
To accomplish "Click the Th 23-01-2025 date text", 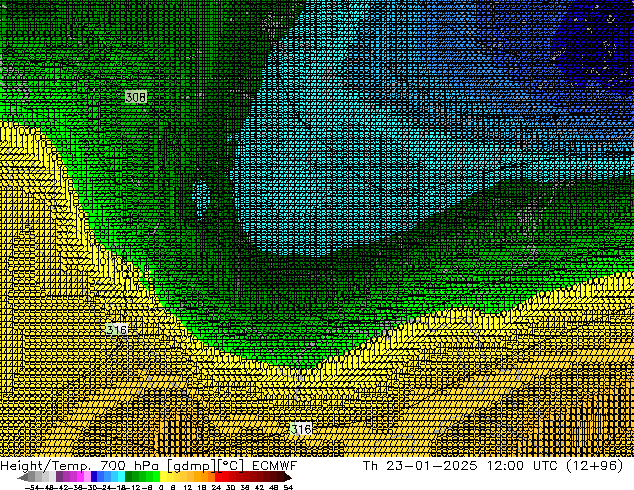I will pos(420,466).
